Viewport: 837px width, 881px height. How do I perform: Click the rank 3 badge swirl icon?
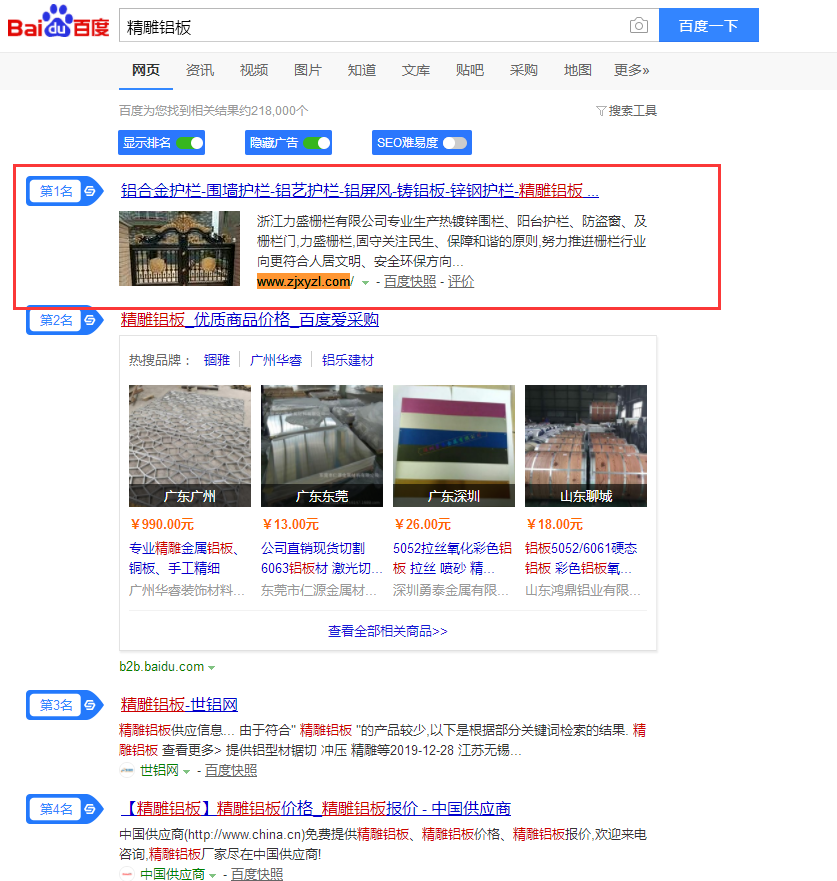tap(90, 705)
